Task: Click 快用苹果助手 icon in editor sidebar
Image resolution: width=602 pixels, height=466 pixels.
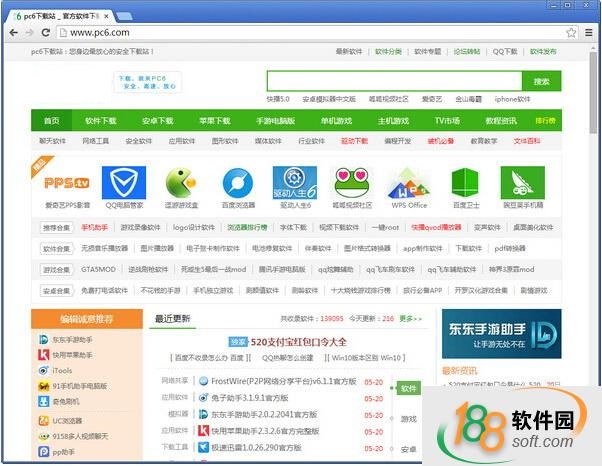Action: [43, 355]
